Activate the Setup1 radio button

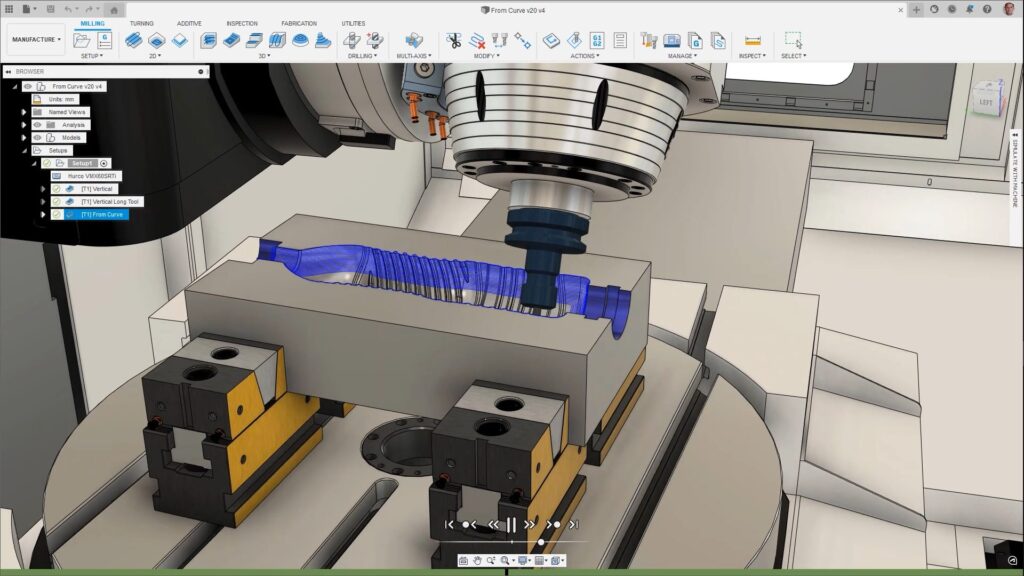(104, 163)
